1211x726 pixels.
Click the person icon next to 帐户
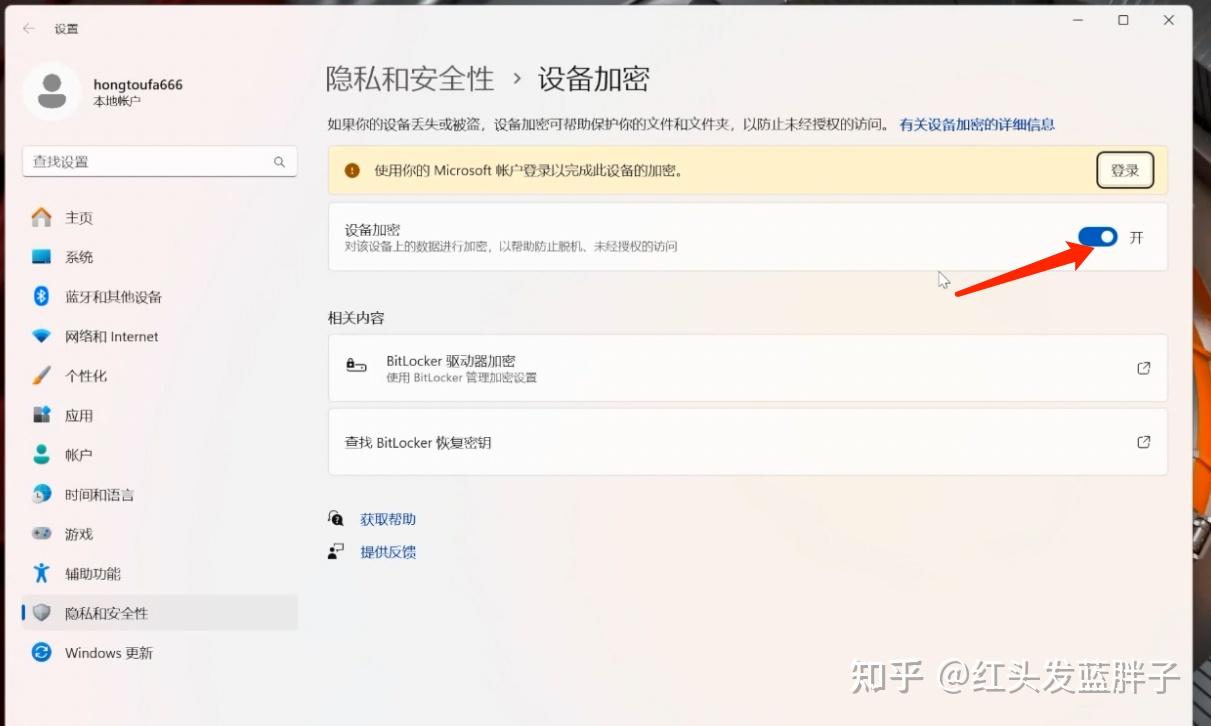tap(41, 455)
